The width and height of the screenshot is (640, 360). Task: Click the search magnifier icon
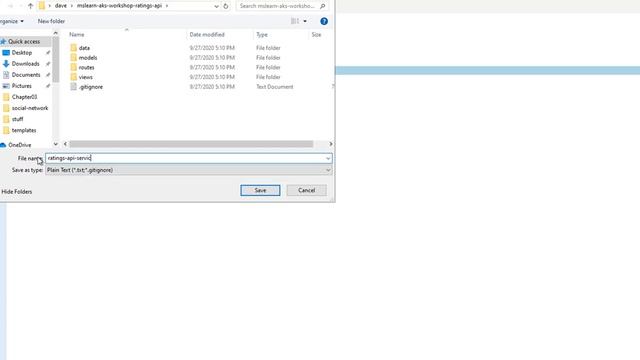click(322, 6)
